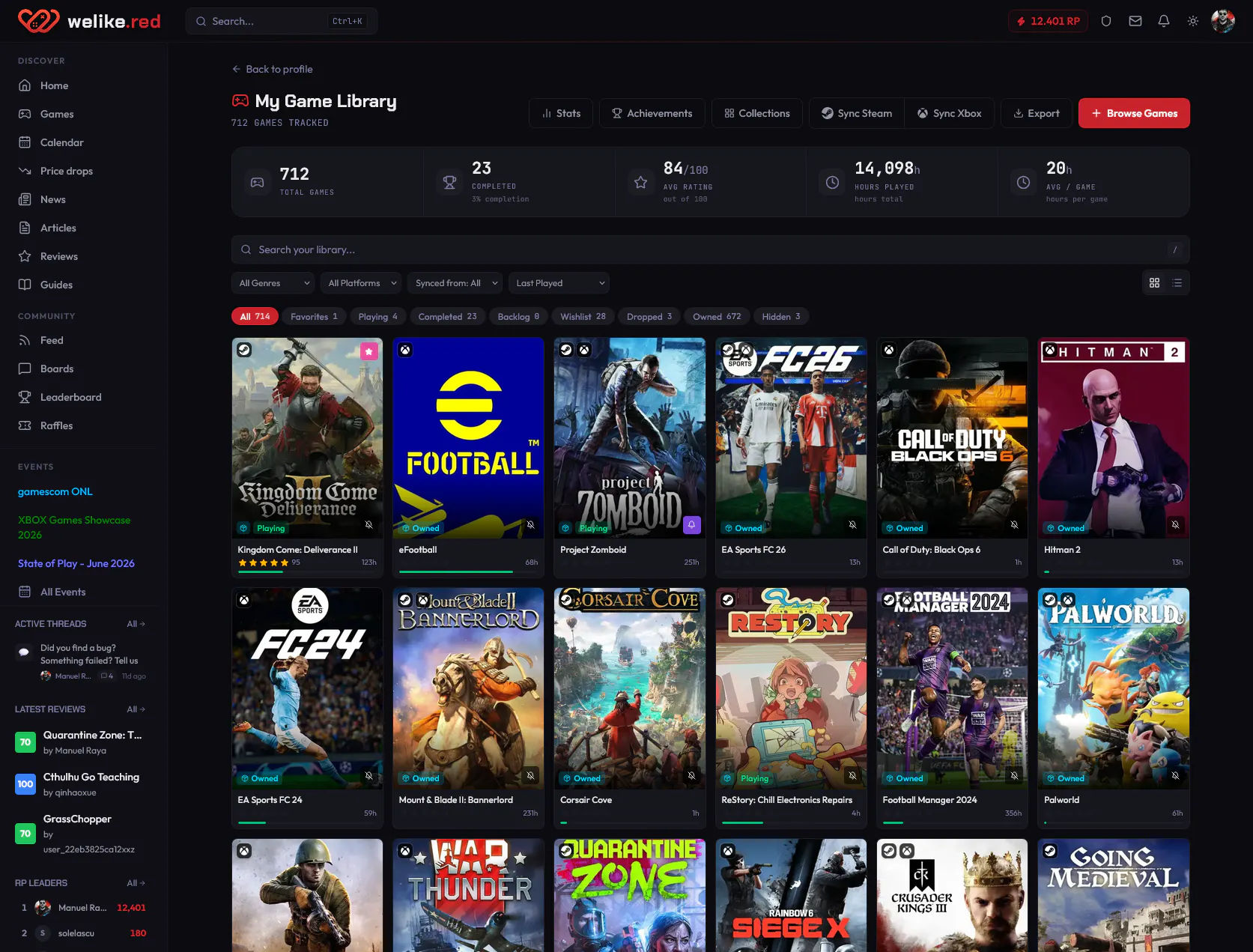Expand Active Threads All arrow
The image size is (1253, 952).
[x=136, y=624]
